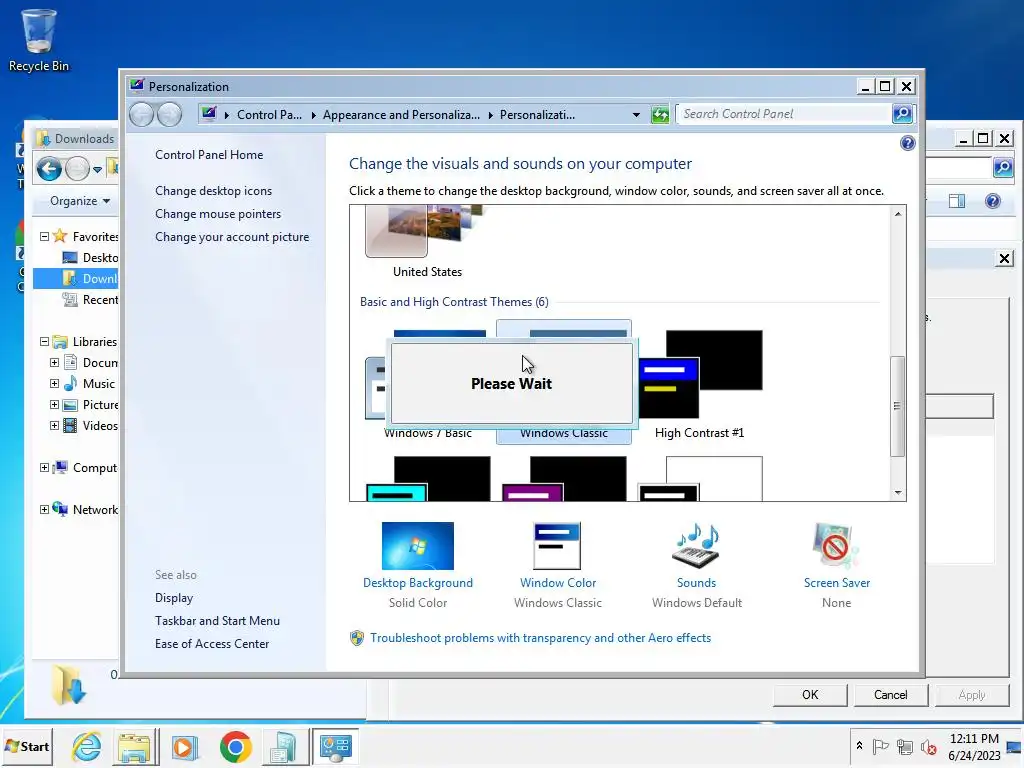Select the purple high contrast theme thumbnail
The height and width of the screenshot is (768, 1024).
click(564, 479)
